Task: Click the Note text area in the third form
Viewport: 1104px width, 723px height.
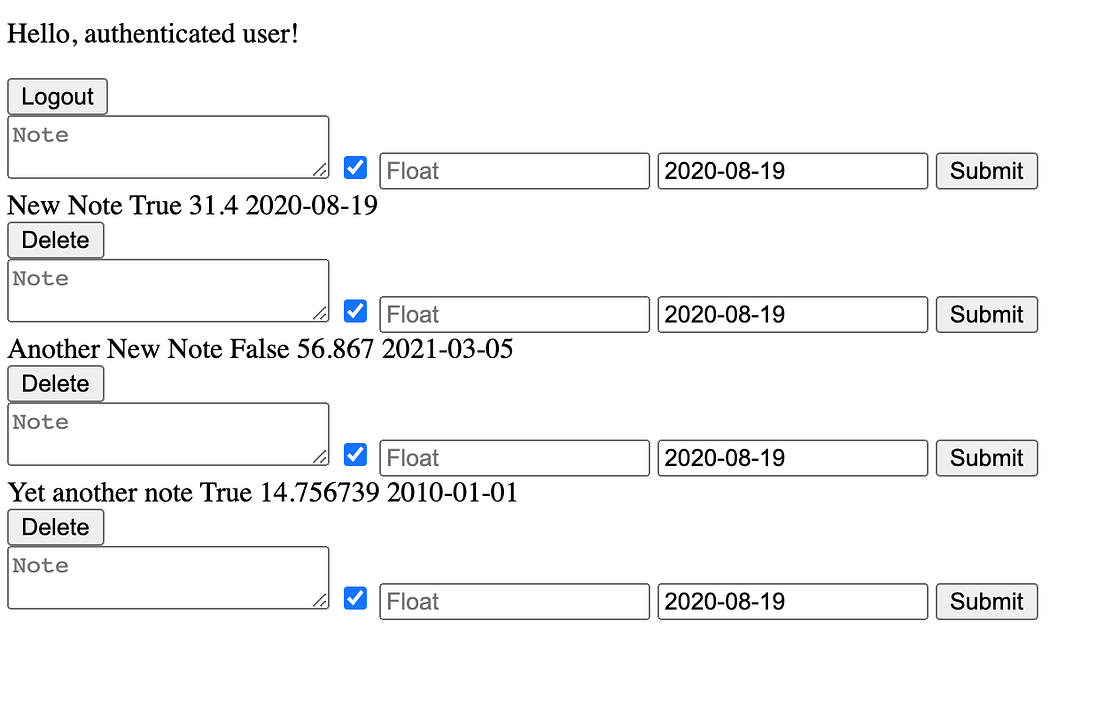Action: (x=168, y=433)
